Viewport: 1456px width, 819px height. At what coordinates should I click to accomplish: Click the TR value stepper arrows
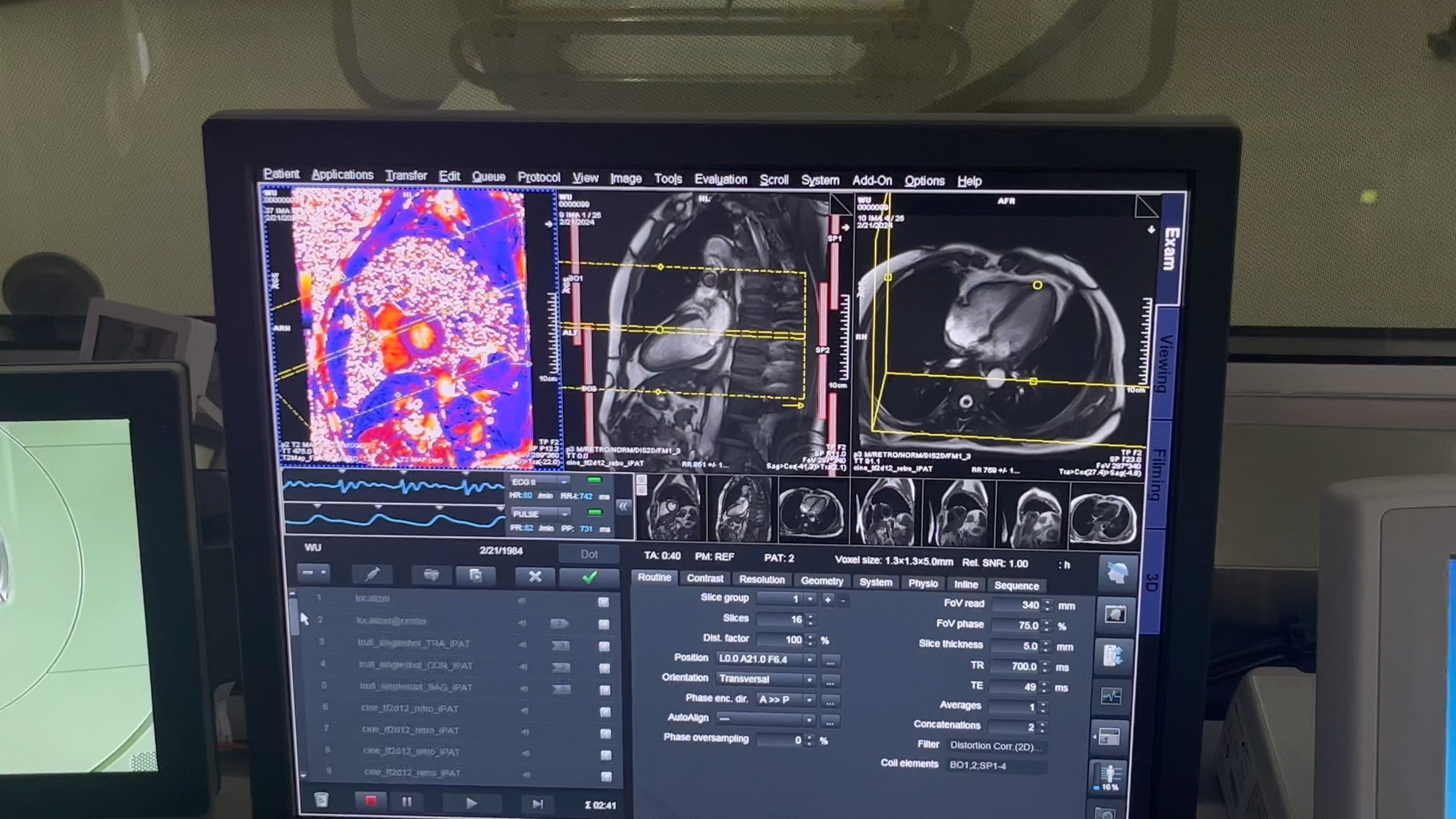(x=1045, y=667)
